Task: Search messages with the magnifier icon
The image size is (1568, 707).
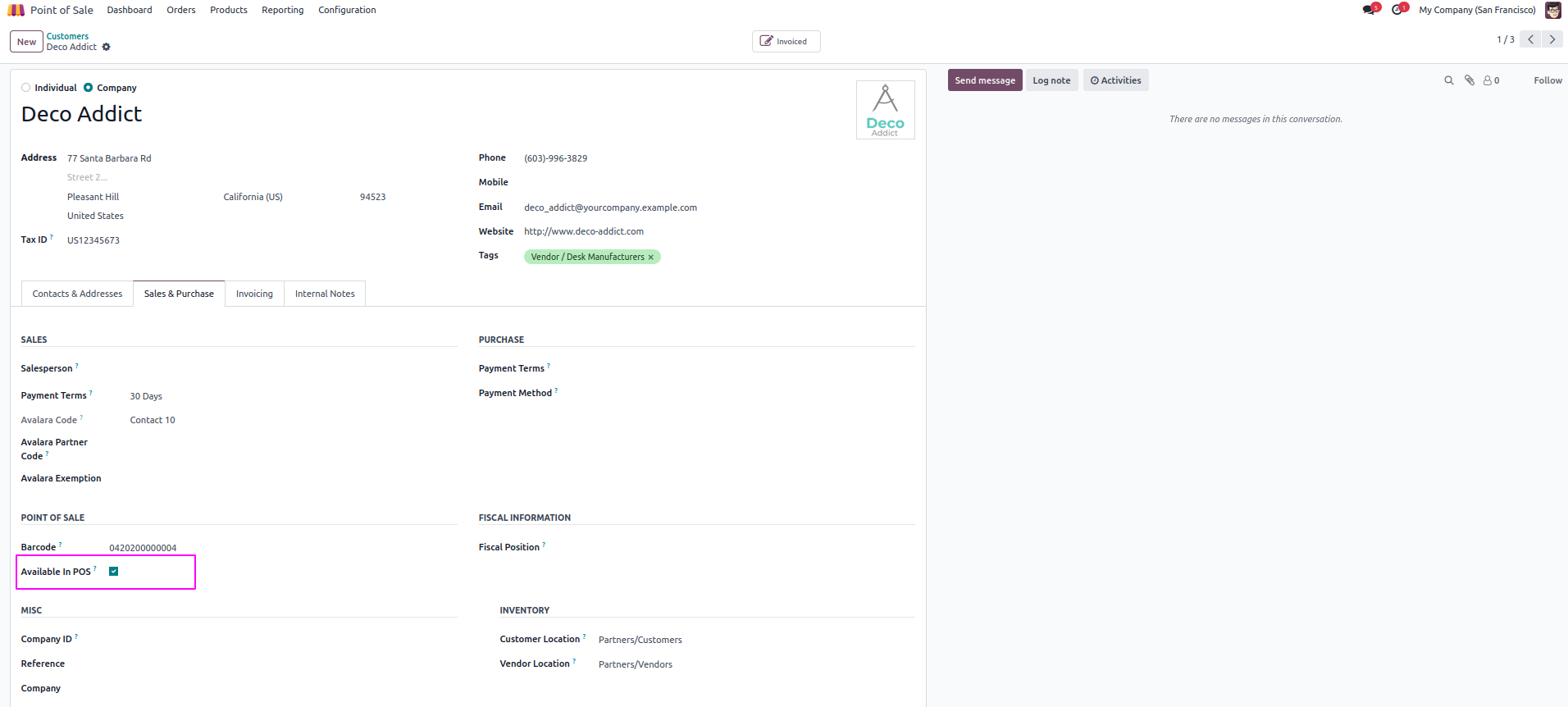Action: tap(1449, 80)
